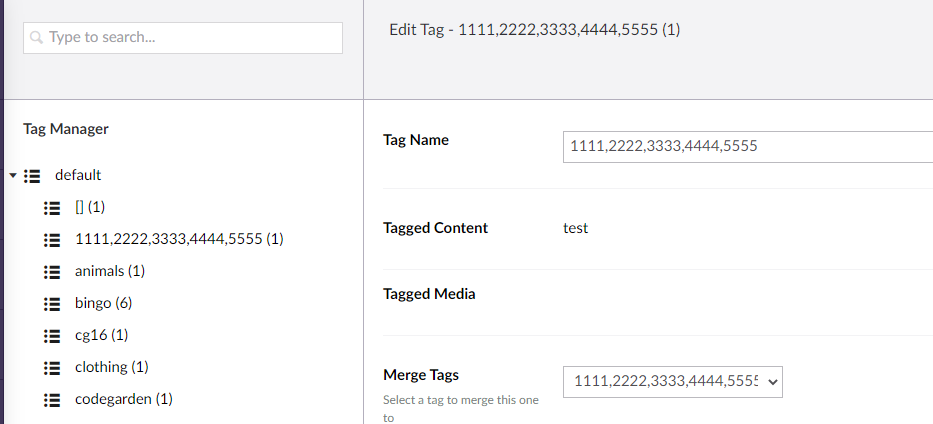The image size is (933, 424).
Task: Click the list icon beside codegarden
Action: pos(52,399)
